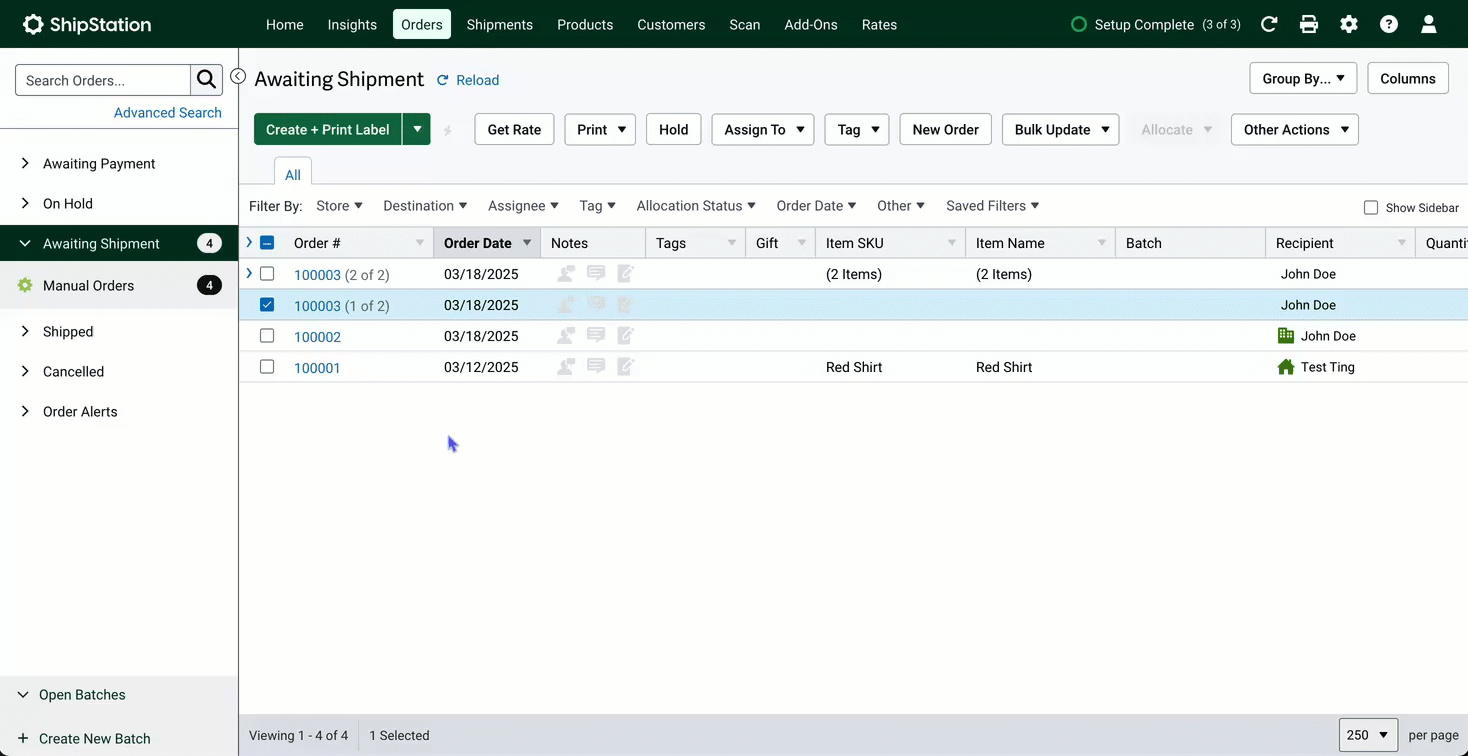Click the customer notes icon for order 100002
This screenshot has width=1468, height=756.
(x=566, y=336)
